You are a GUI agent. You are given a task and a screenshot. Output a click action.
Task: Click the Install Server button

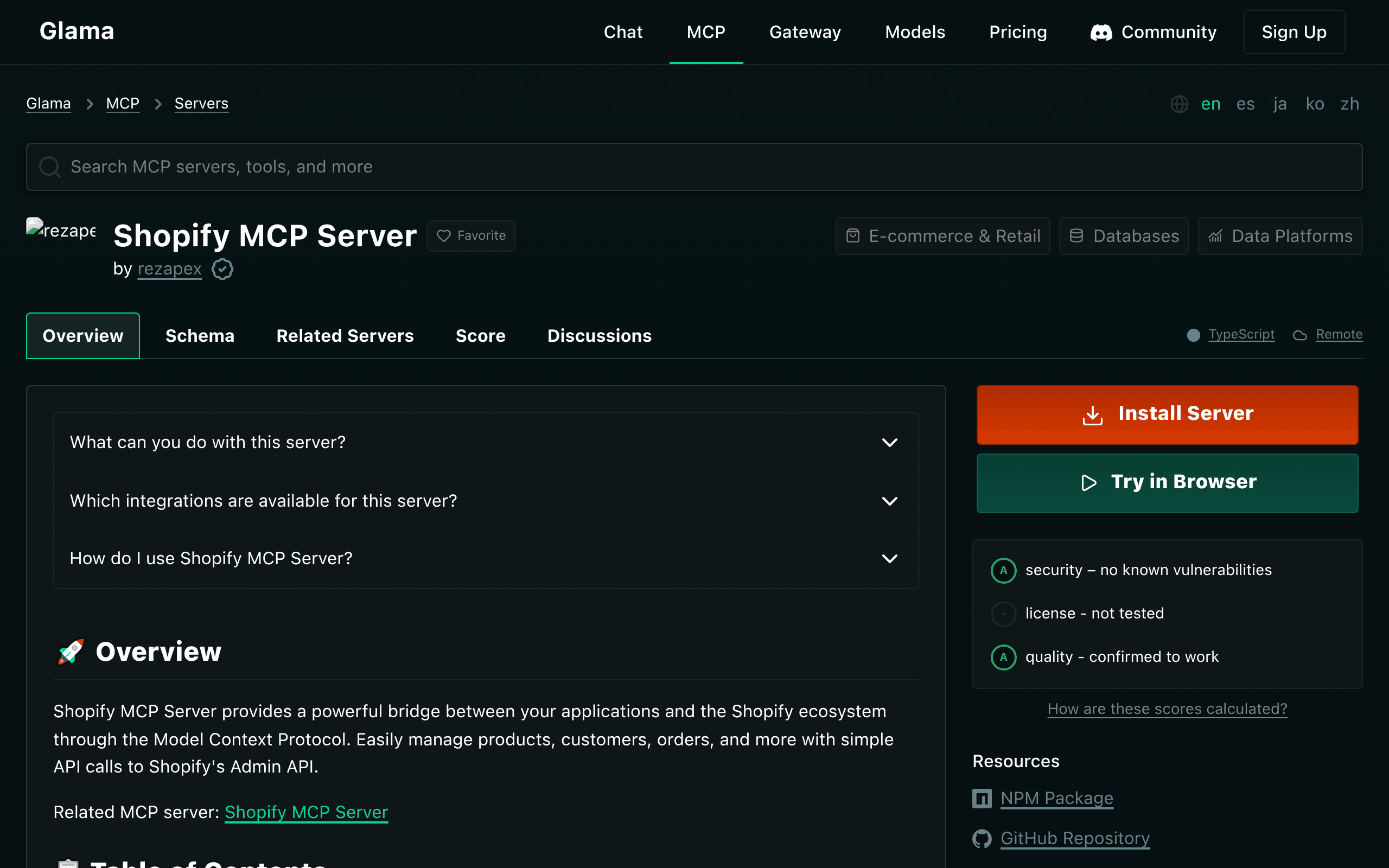(x=1167, y=414)
